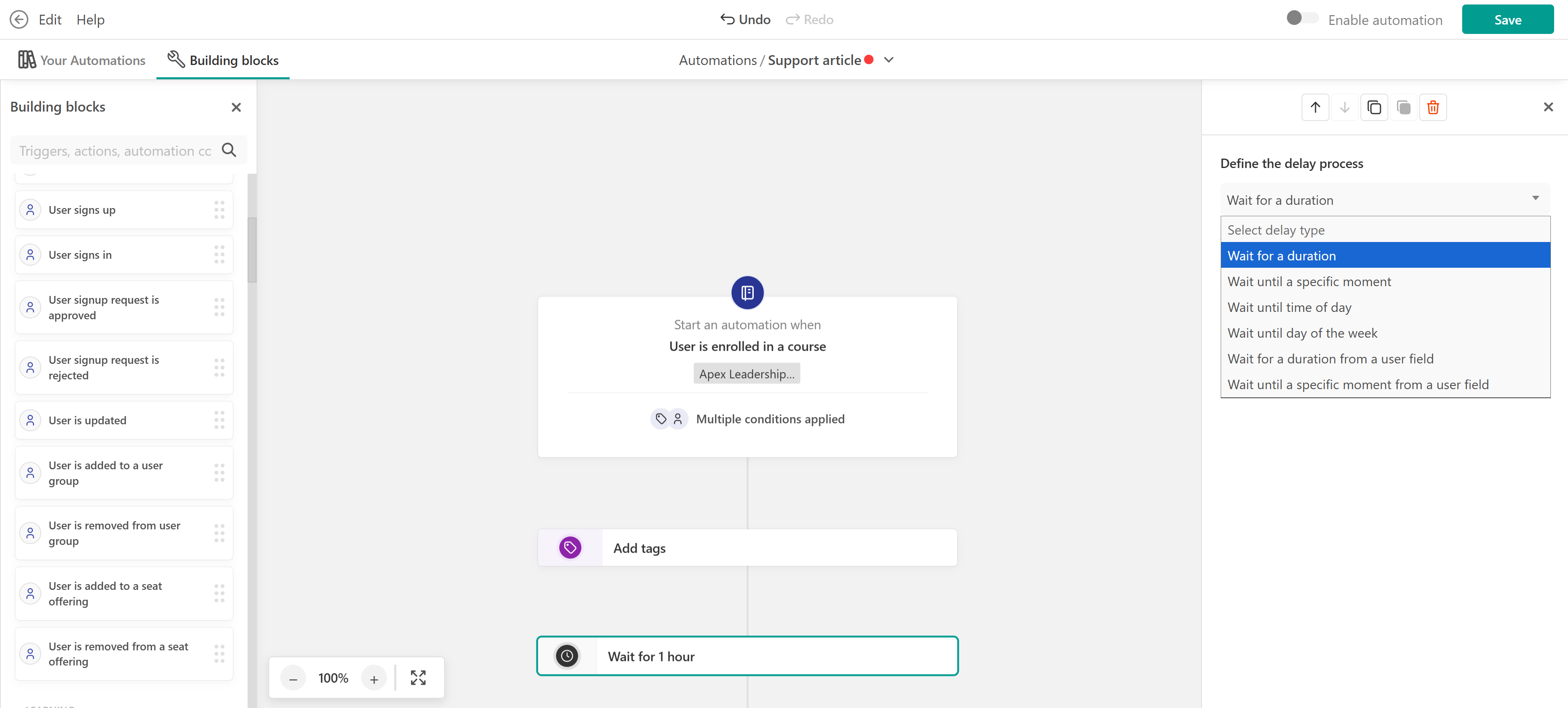Click the back arrow circle icon
The image size is (1568, 708).
point(19,20)
